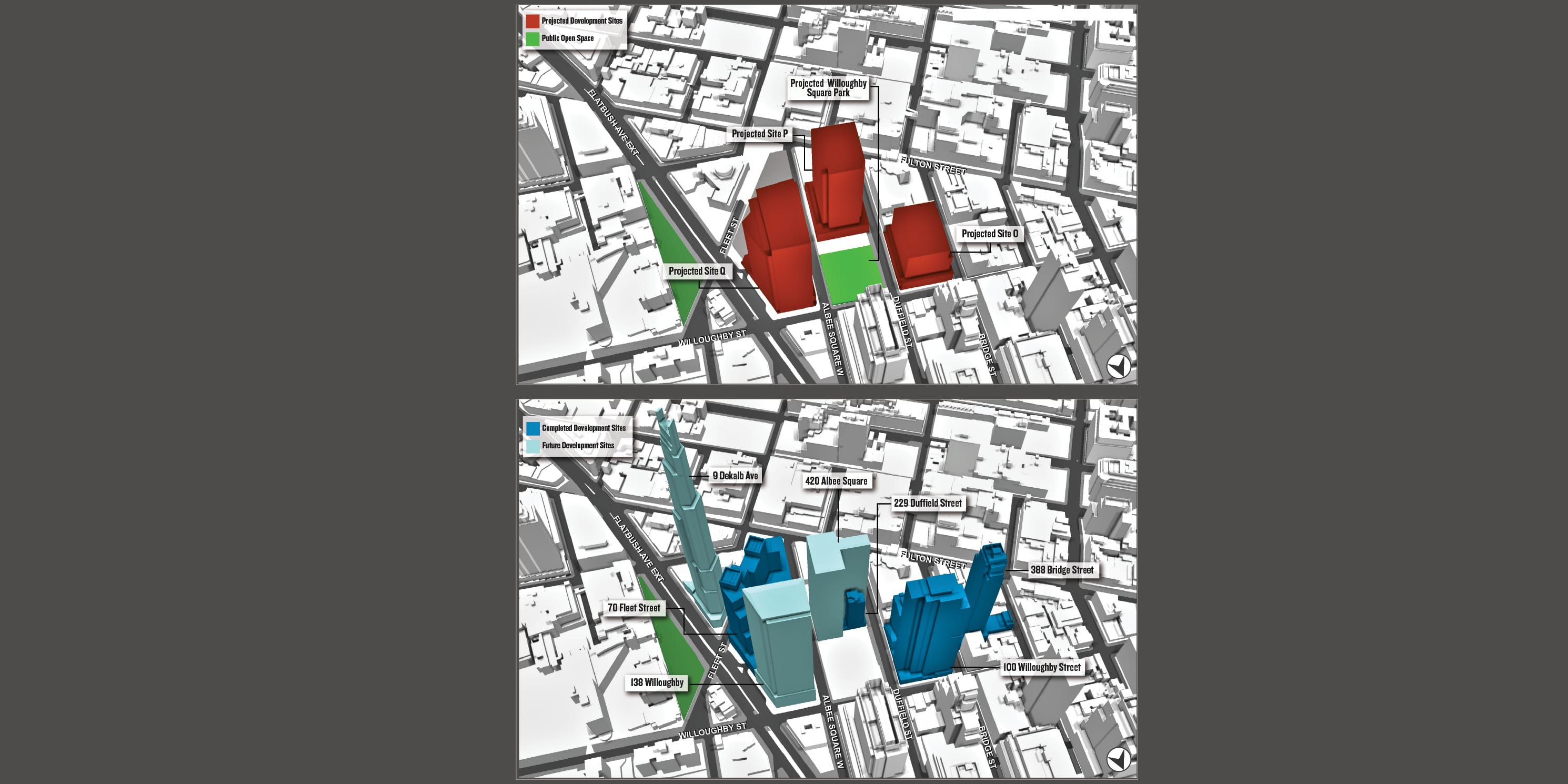This screenshot has height=784, width=1568.
Task: Click FLATBUSH AVE EXT name in bottom map
Action: [639, 549]
